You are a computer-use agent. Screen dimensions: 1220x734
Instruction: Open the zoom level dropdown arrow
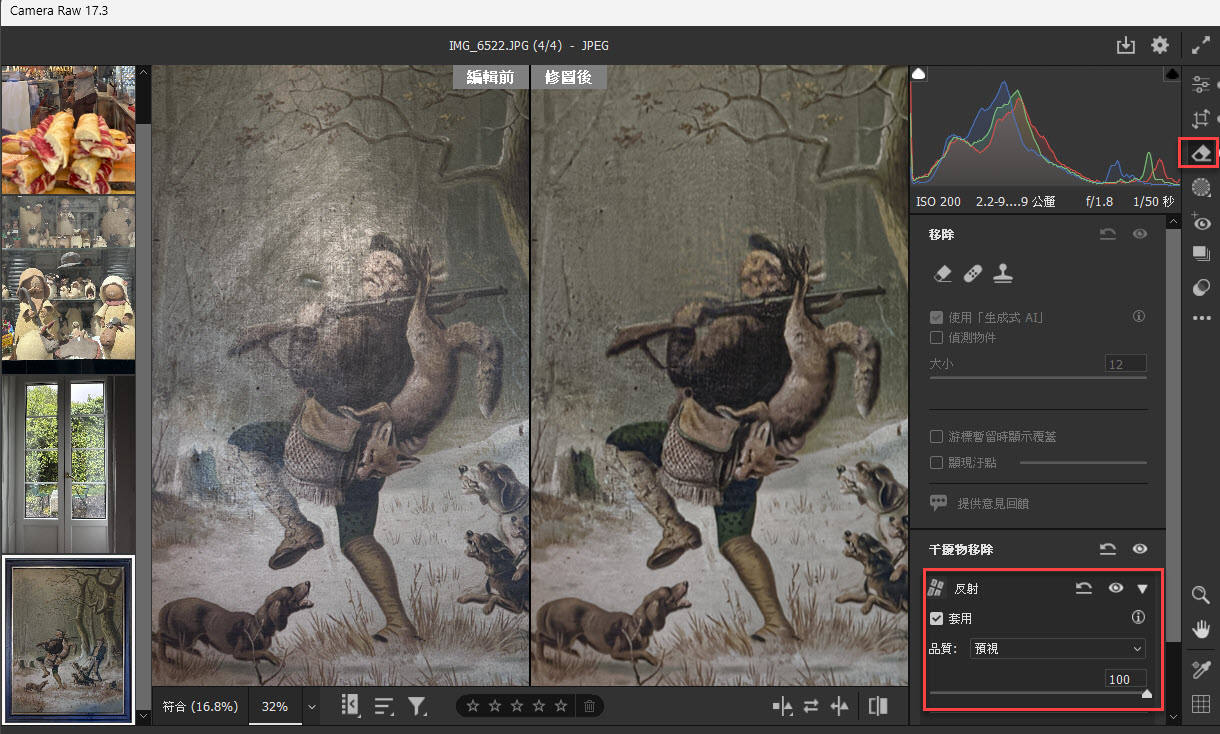[311, 706]
